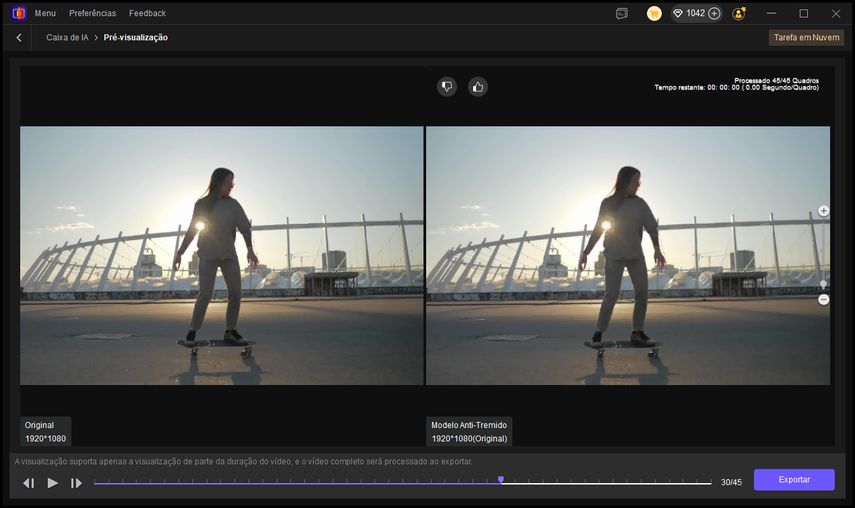
Task: Click the 1042 credits diamond icon
Action: (678, 14)
